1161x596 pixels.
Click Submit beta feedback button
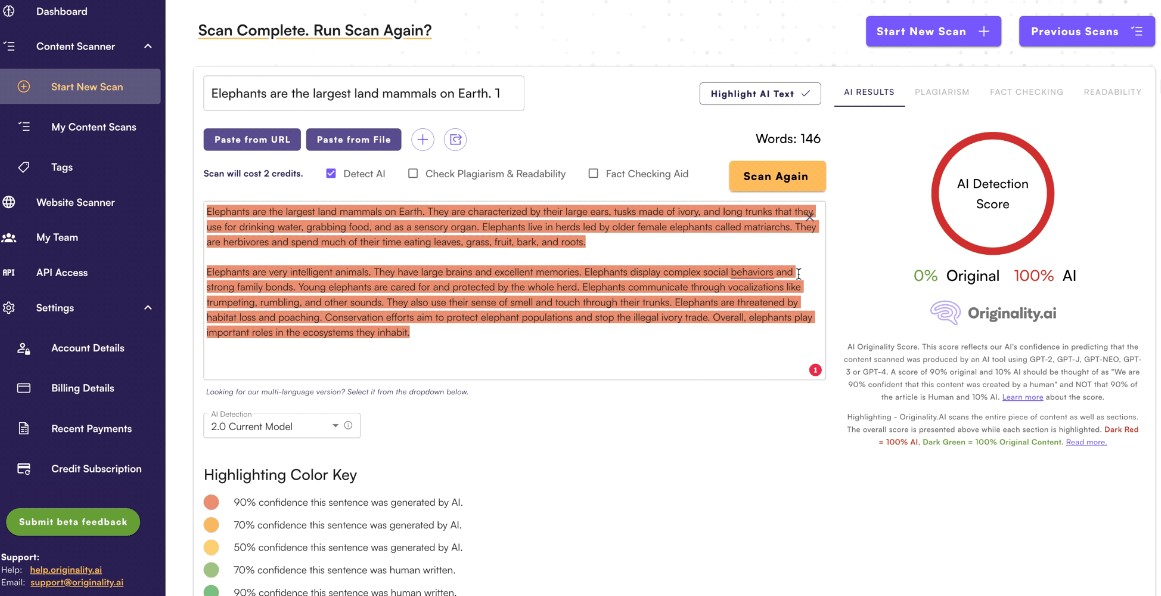point(73,522)
